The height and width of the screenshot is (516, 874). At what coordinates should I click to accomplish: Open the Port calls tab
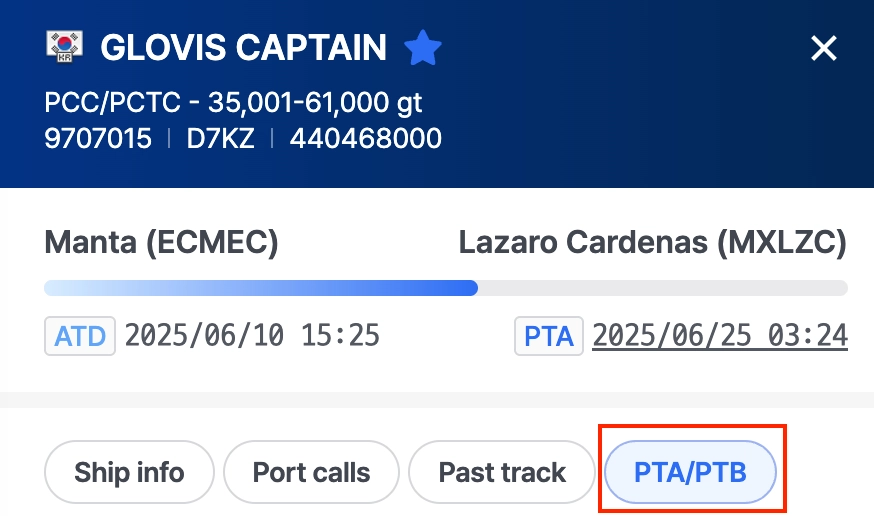tap(311, 472)
